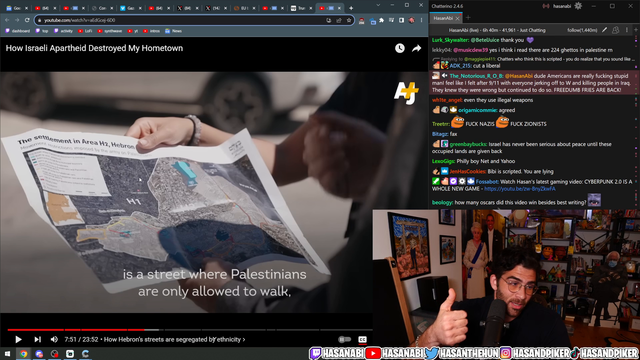Mute the video with the speaker icon

tap(54, 339)
